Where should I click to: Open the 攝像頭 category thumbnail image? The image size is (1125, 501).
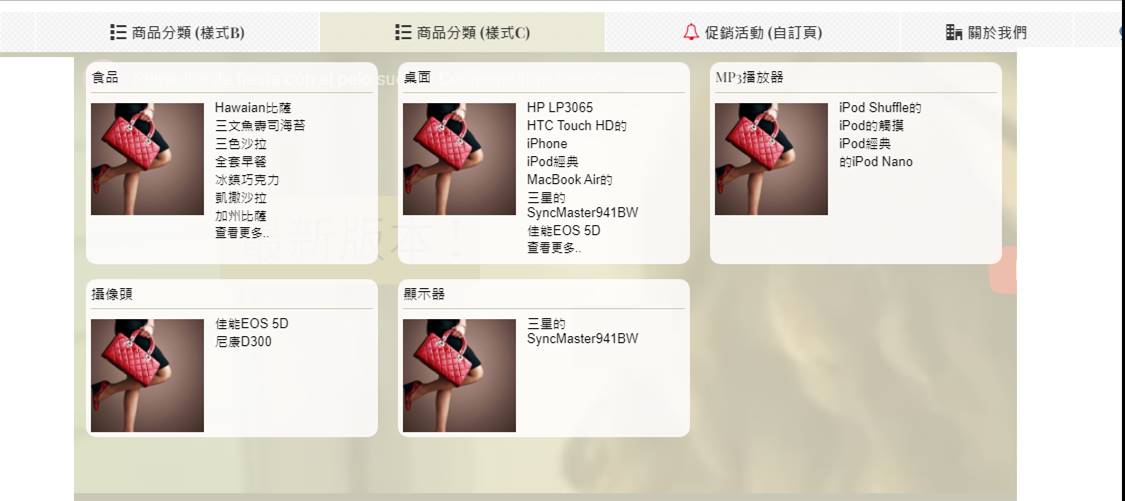pyautogui.click(x=147, y=375)
